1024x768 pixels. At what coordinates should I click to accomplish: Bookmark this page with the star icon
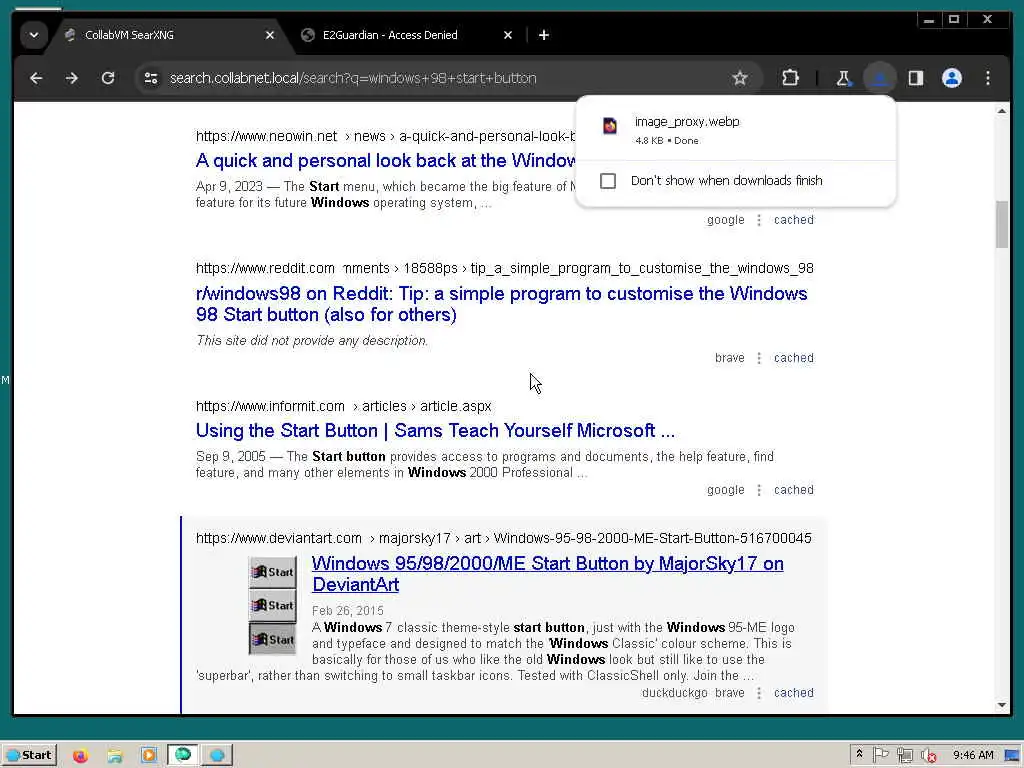coord(739,78)
